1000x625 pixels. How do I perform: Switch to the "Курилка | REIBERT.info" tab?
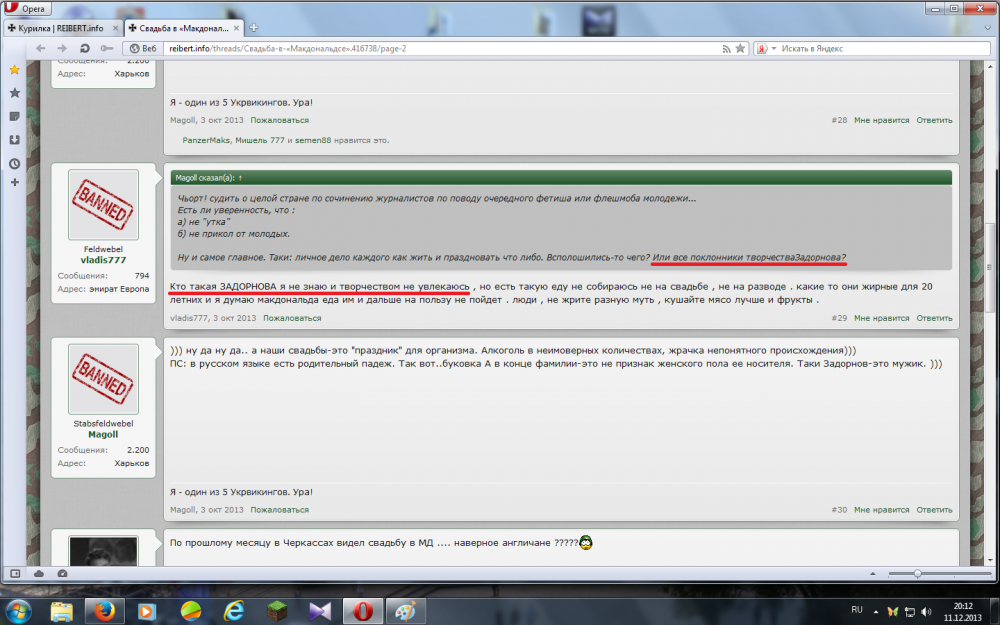pos(62,28)
